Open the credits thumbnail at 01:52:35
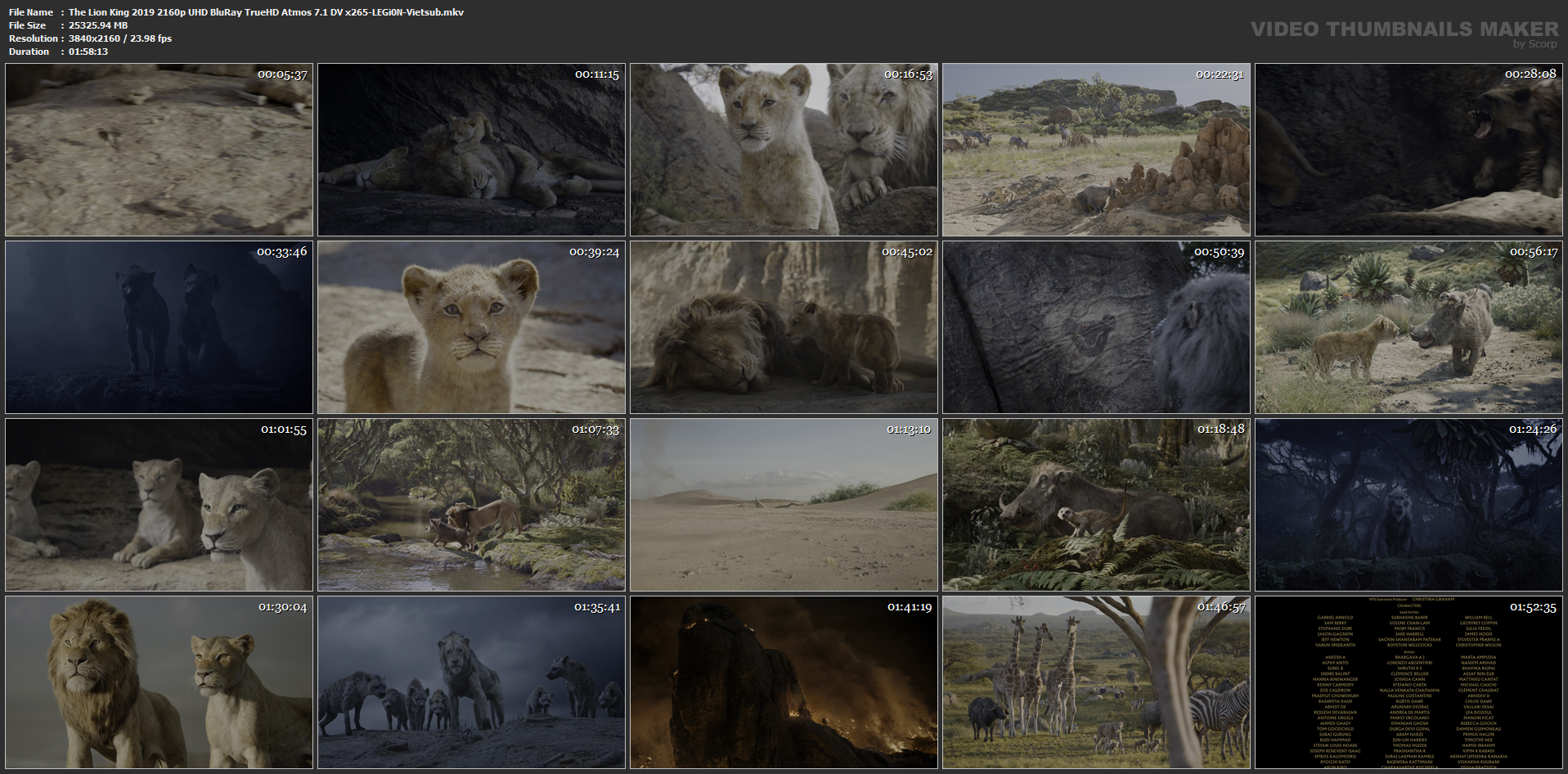 [1409, 682]
